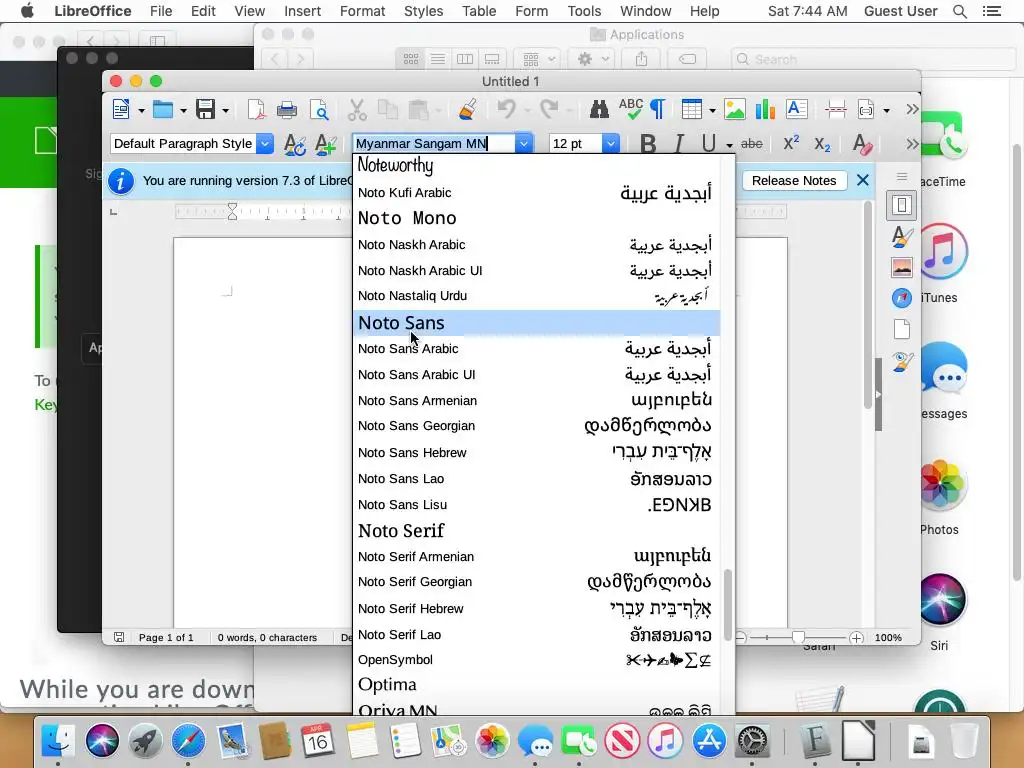The width and height of the screenshot is (1024, 768).
Task: Expand the Paragraph Style dropdown arrow
Action: tap(264, 144)
